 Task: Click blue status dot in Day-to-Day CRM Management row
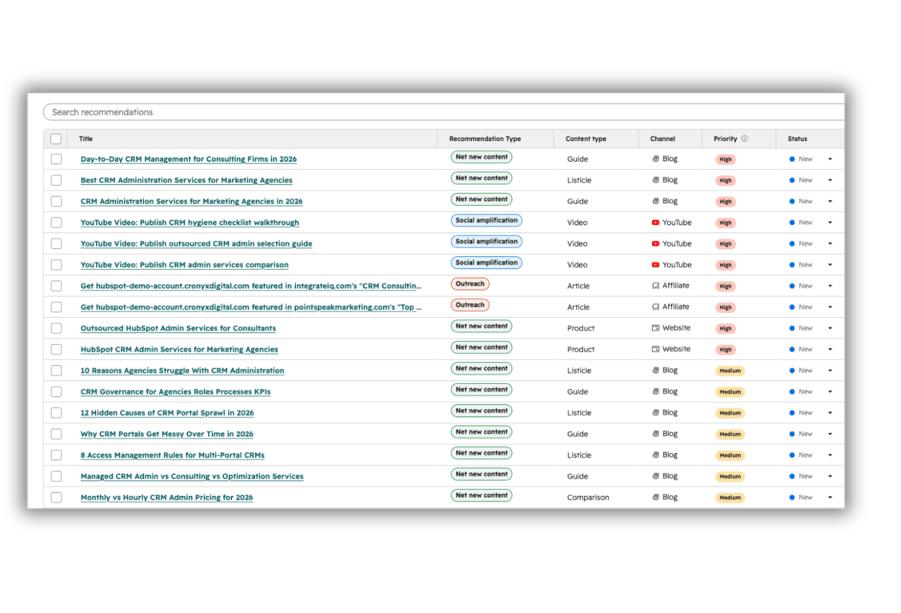(792, 159)
